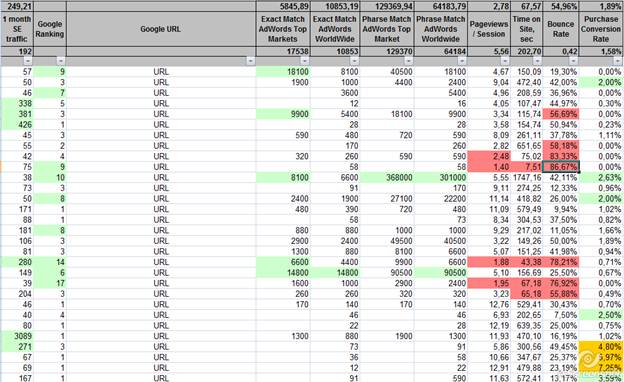Open filter arrow under Purchase Conversion Rate column
The height and width of the screenshot is (382, 624).
click(618, 61)
